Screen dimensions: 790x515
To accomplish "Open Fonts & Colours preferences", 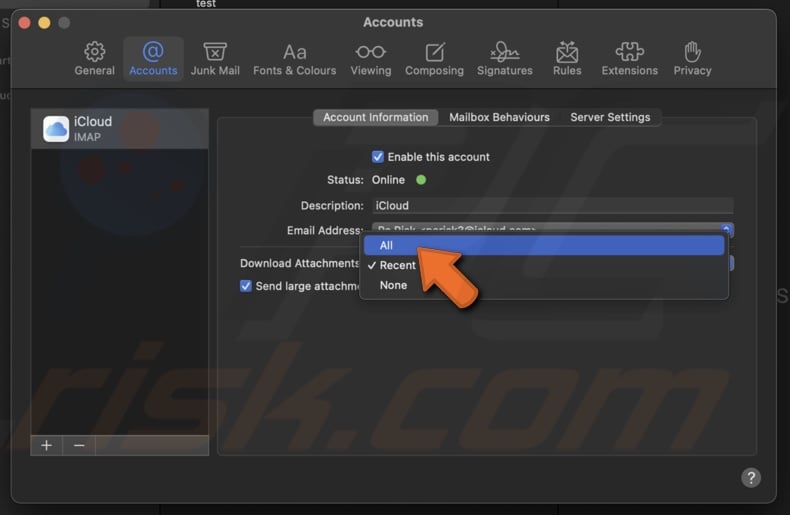I will tap(294, 59).
